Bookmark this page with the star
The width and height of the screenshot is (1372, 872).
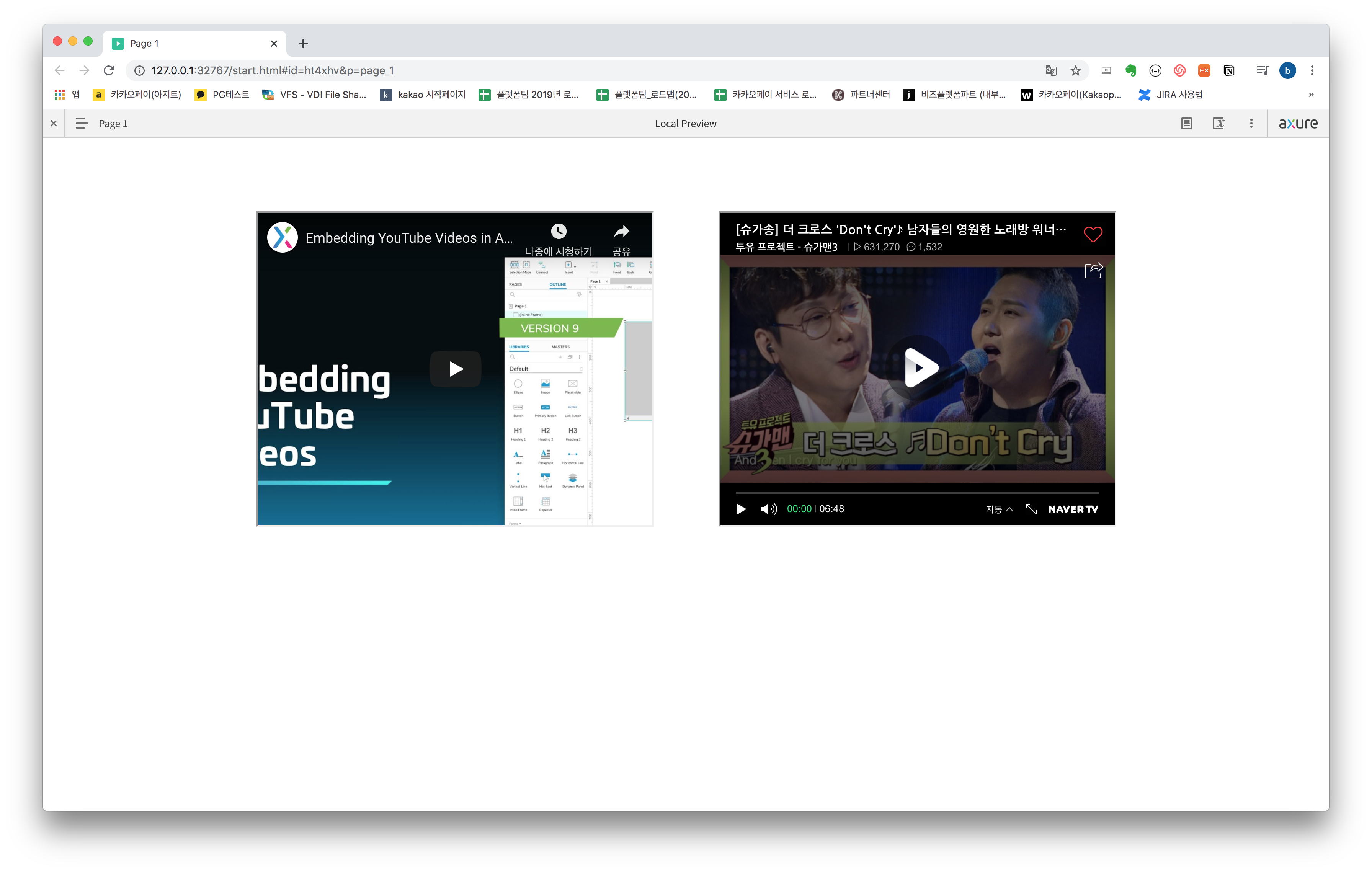point(1075,71)
